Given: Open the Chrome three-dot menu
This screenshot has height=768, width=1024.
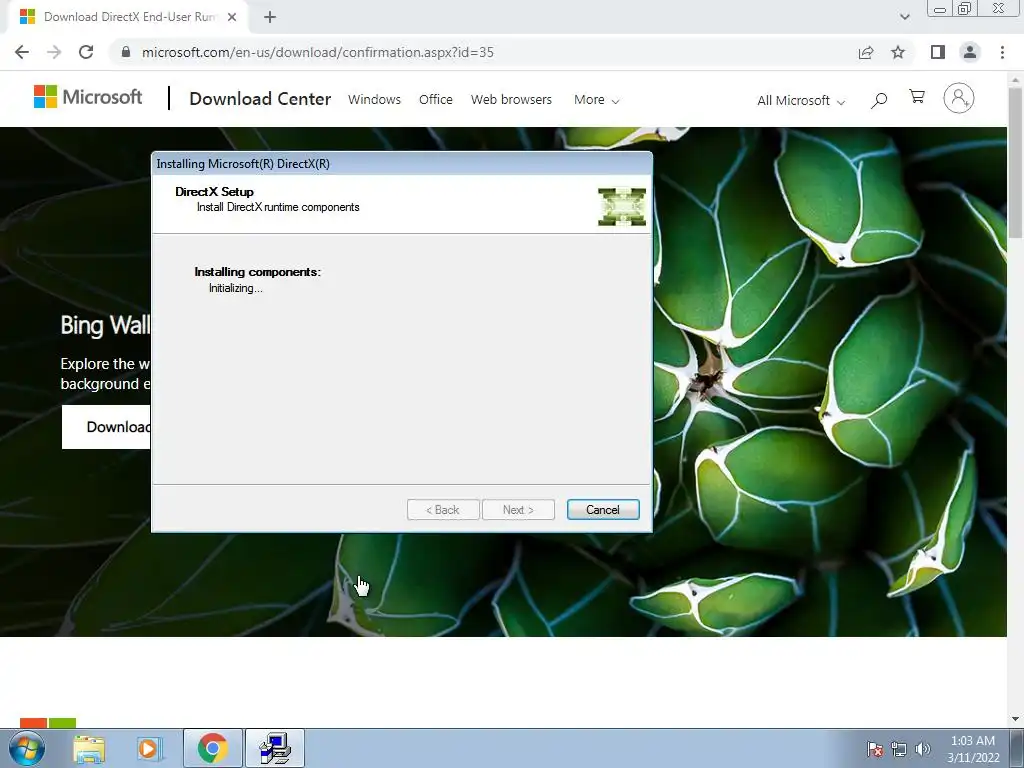Looking at the screenshot, I should pyautogui.click(x=1002, y=52).
